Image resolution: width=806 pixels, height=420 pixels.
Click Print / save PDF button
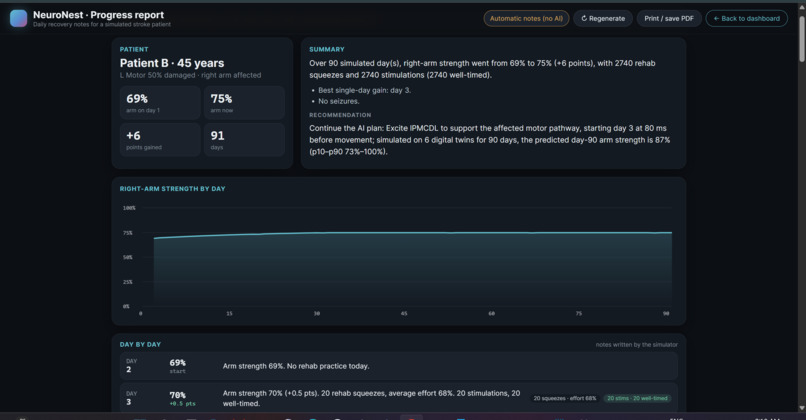click(x=669, y=19)
